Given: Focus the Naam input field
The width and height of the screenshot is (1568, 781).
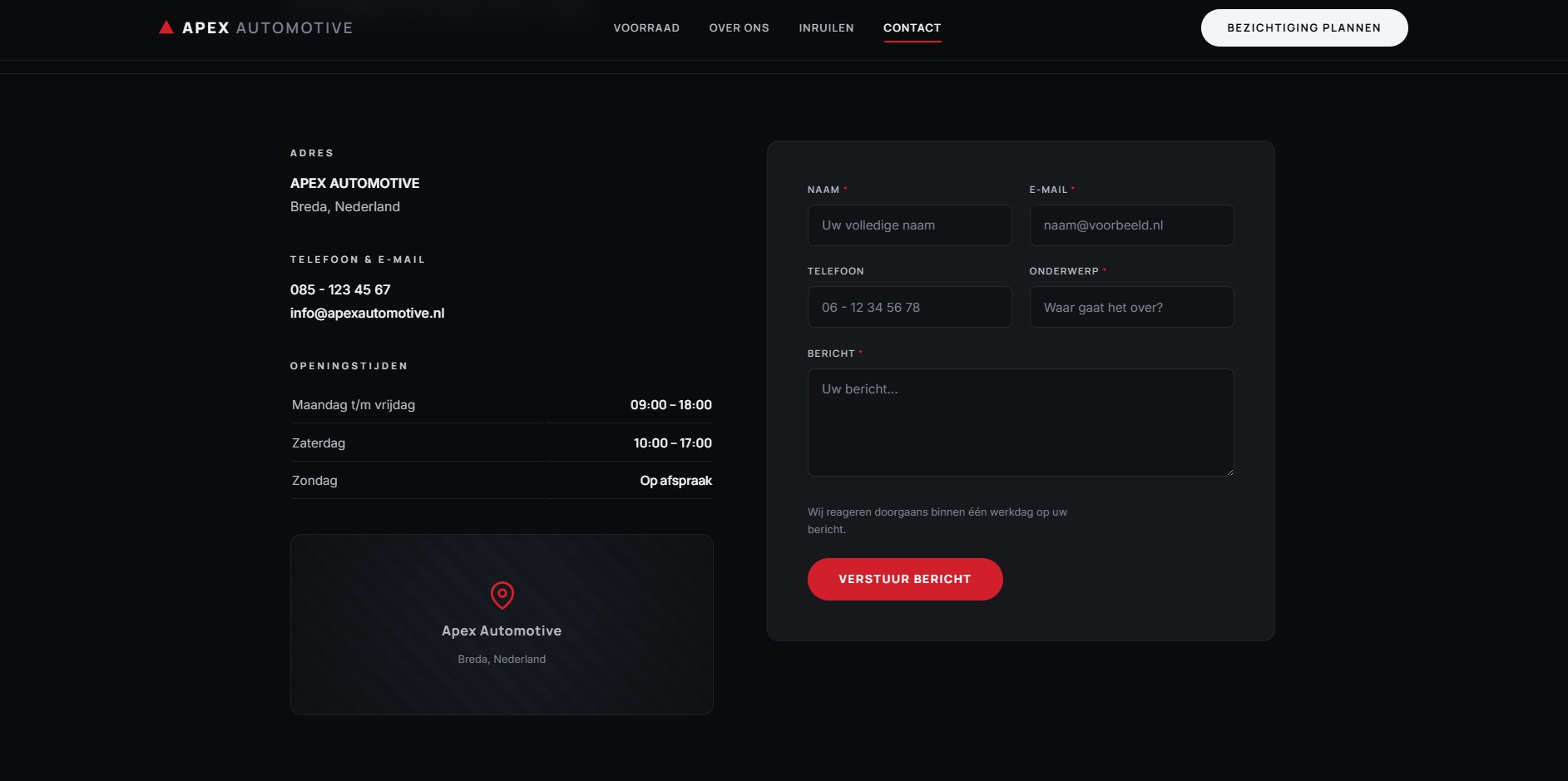Looking at the screenshot, I should point(909,225).
